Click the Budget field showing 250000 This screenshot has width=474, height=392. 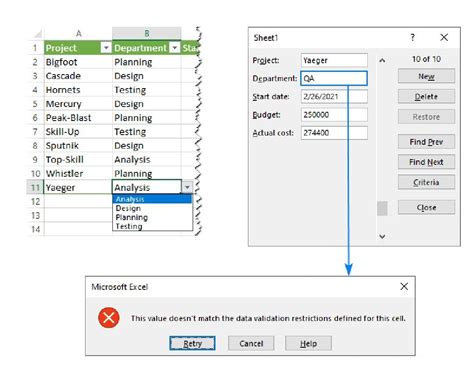tap(334, 115)
